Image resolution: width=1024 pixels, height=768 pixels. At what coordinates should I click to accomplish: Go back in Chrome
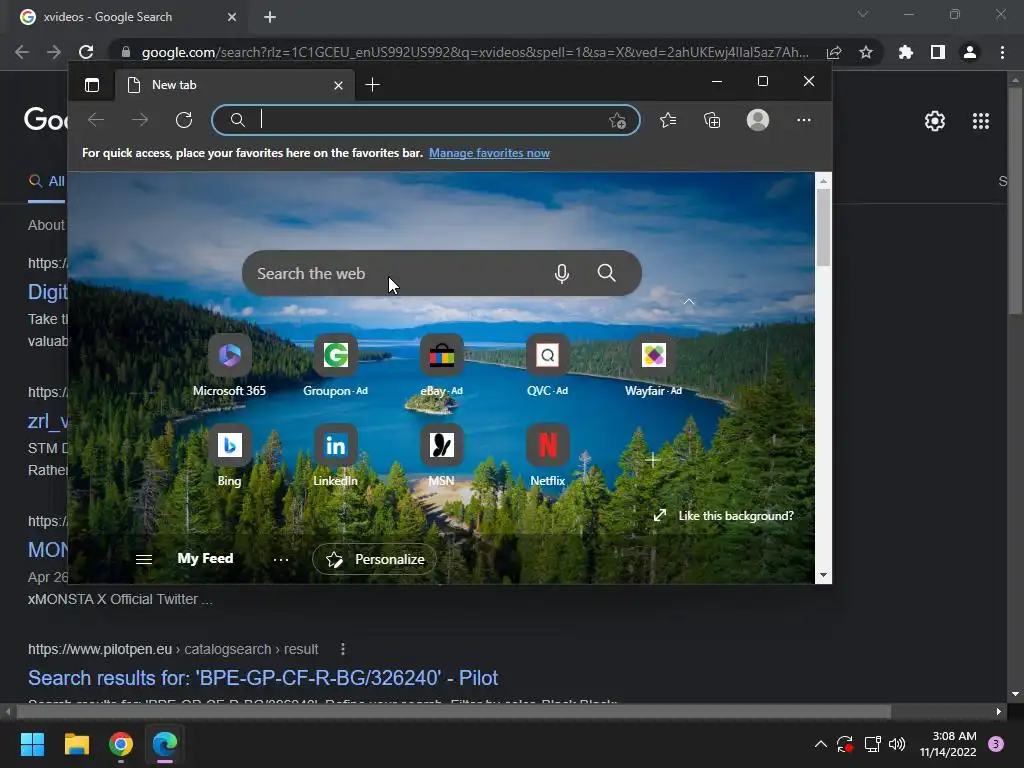(x=22, y=52)
